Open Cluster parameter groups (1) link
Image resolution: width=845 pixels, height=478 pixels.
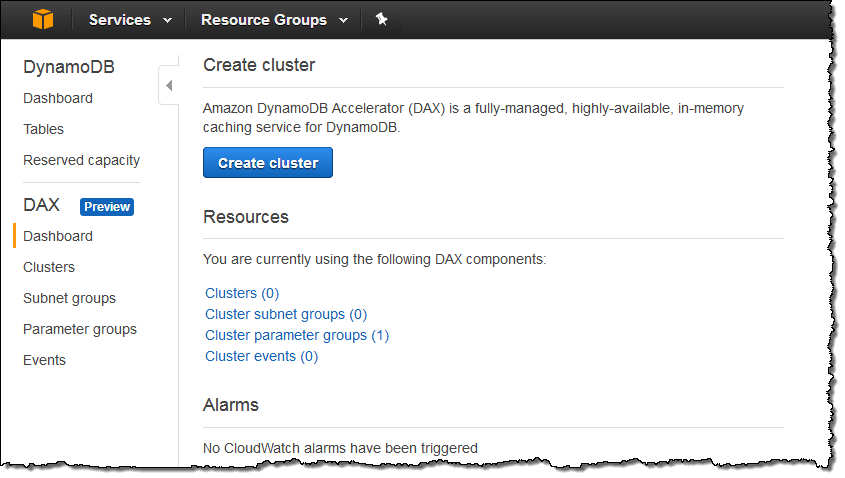[296, 335]
